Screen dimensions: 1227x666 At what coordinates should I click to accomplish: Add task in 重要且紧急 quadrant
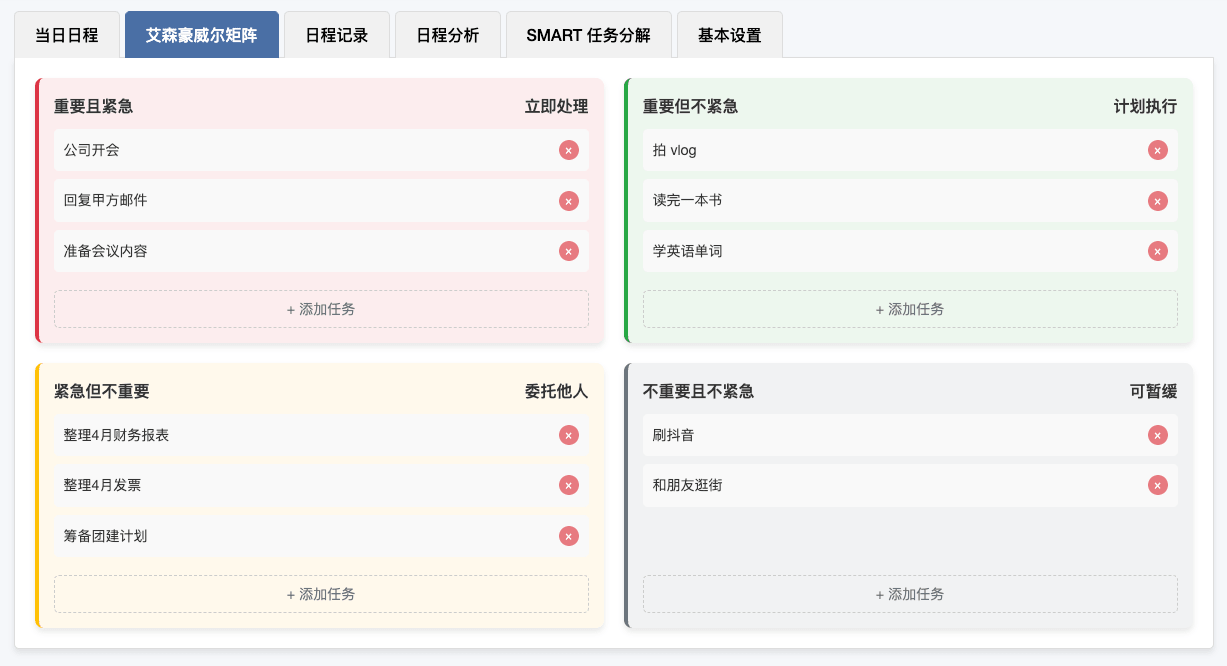pyautogui.click(x=321, y=309)
